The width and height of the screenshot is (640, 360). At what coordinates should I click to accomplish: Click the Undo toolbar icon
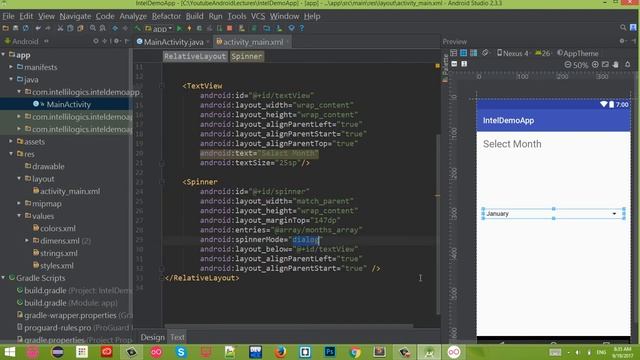[38, 29]
